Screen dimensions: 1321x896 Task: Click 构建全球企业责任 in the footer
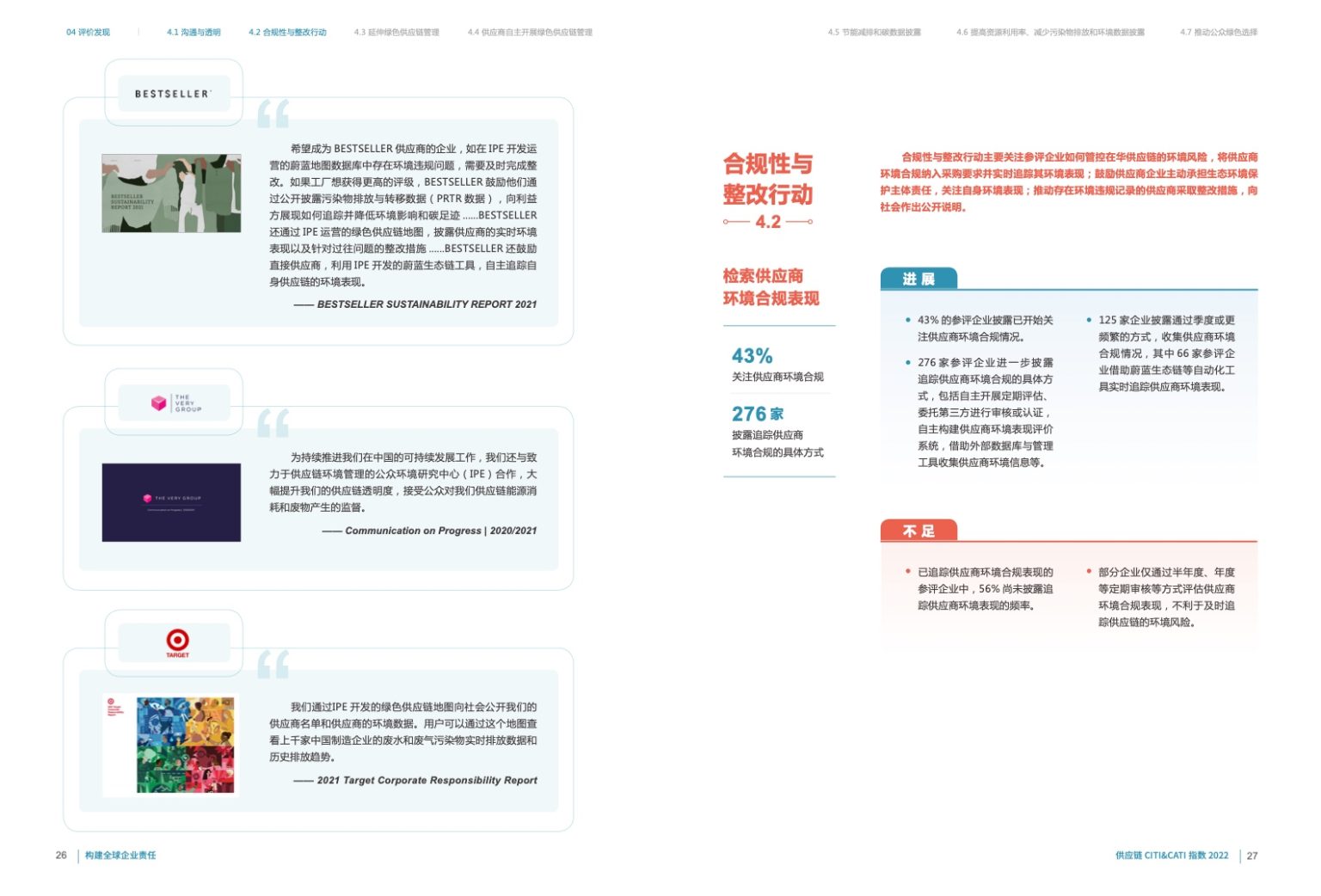(120, 856)
